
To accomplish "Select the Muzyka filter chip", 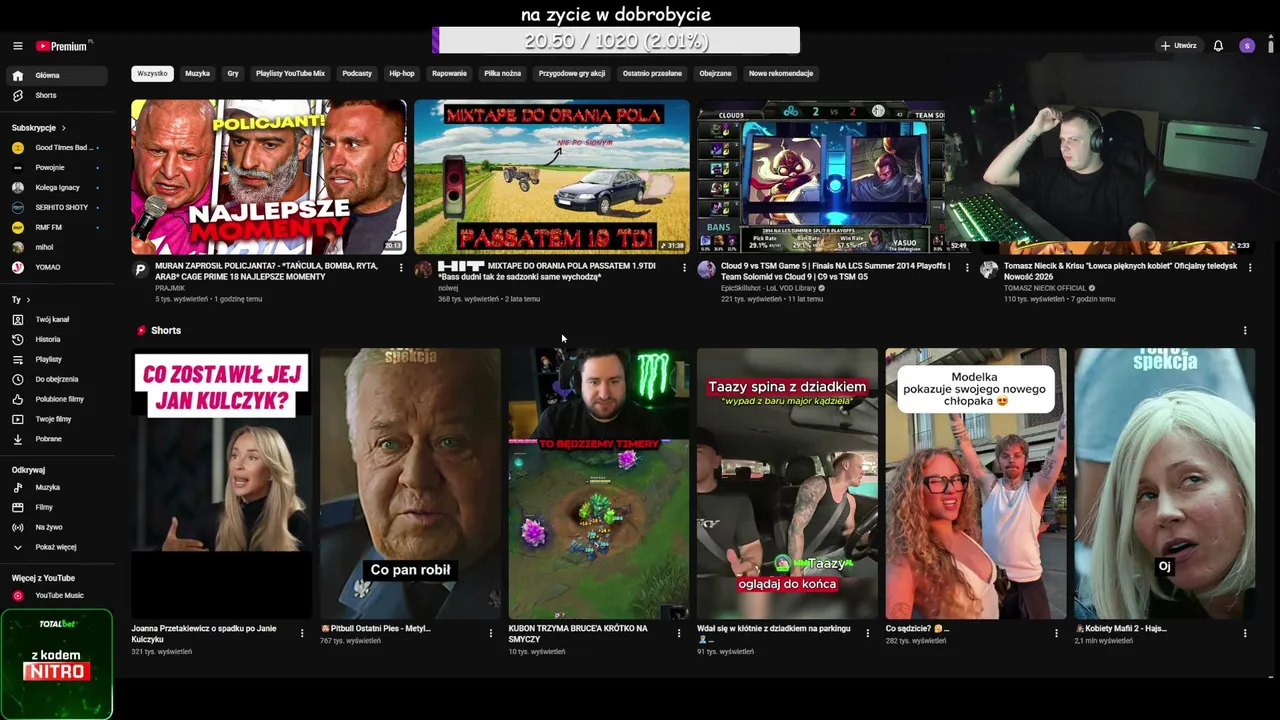I will (x=198, y=73).
